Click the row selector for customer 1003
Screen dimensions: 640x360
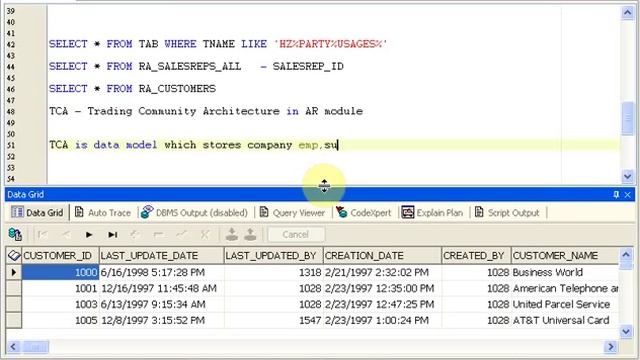coord(14,304)
